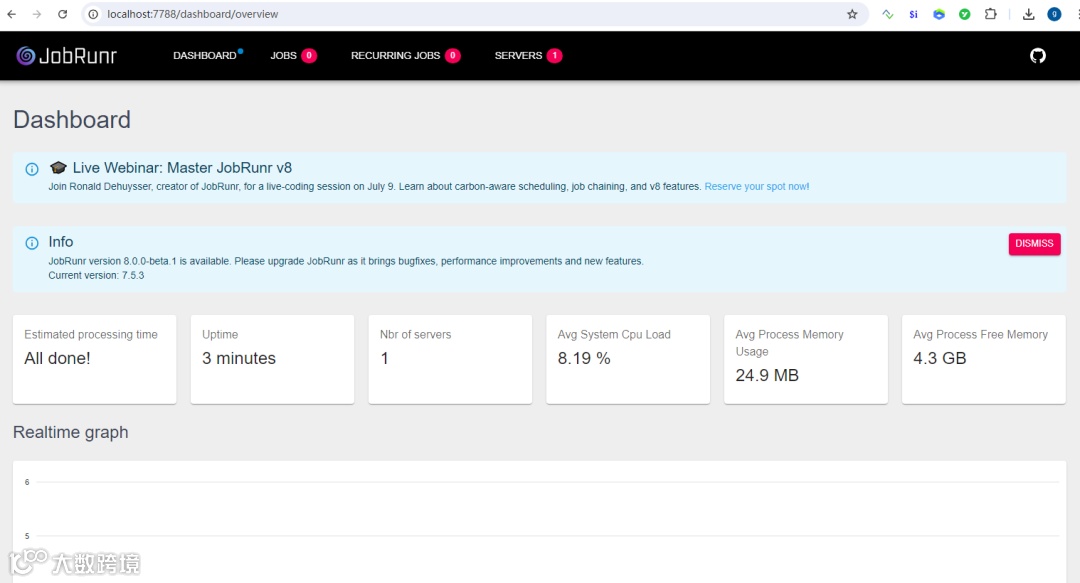This screenshot has height=583, width=1080.
Task: Follow the Reserve your spot now link
Action: point(756,186)
